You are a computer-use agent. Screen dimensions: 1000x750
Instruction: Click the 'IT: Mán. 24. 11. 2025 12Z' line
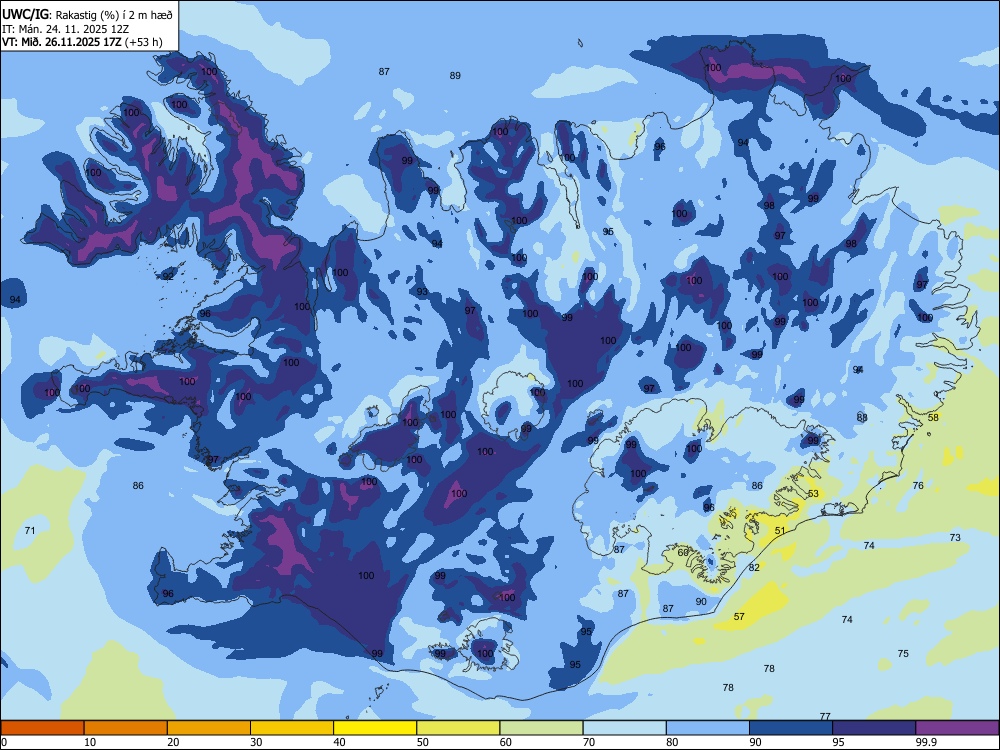pyautogui.click(x=66, y=29)
